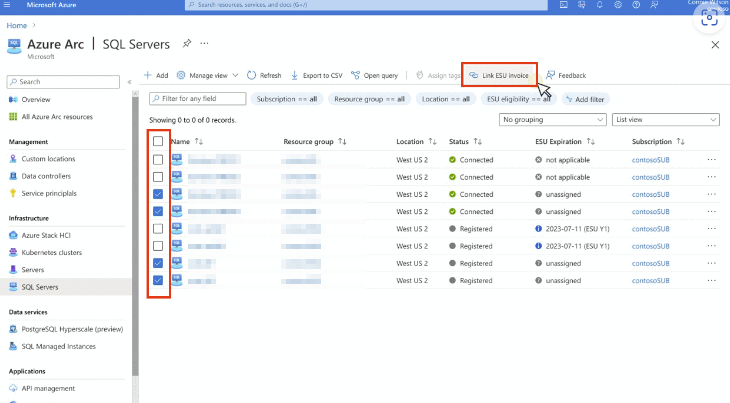
Task: Open the ellipsis menu of last Registered row
Action: [711, 280]
